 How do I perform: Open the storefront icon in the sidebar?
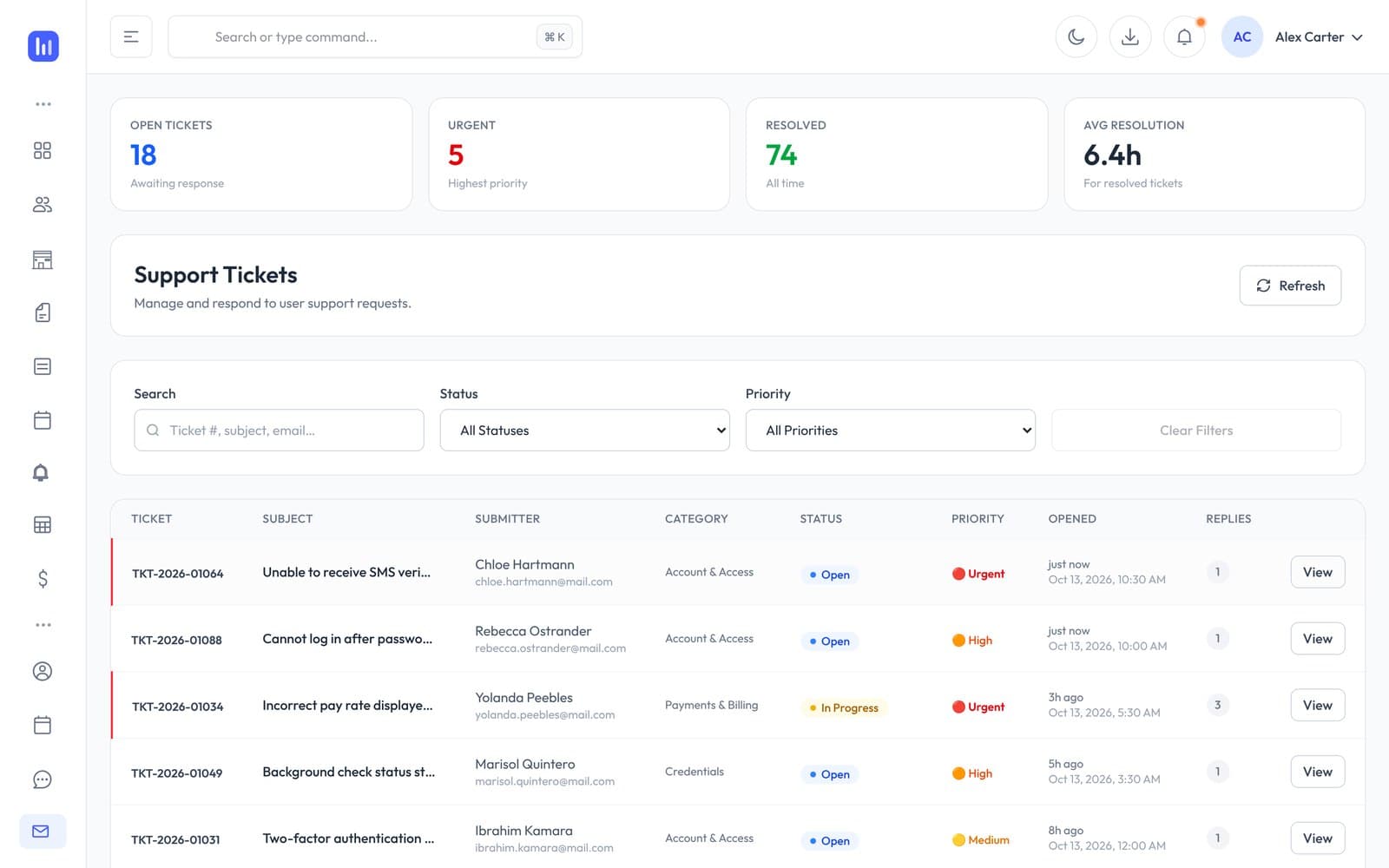click(43, 260)
